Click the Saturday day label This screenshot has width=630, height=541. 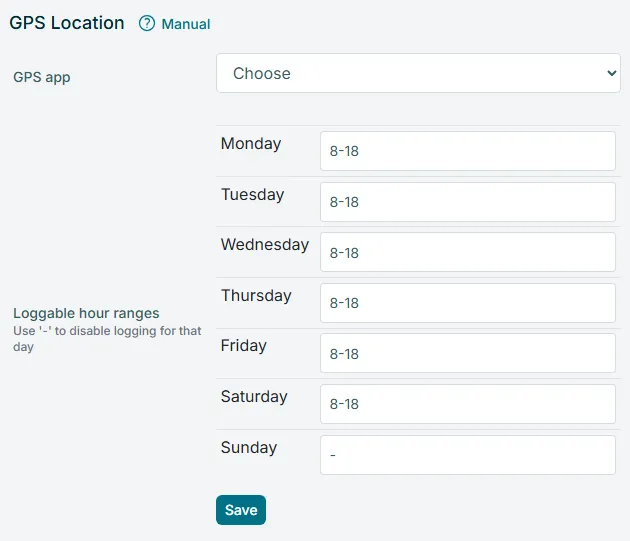(254, 397)
